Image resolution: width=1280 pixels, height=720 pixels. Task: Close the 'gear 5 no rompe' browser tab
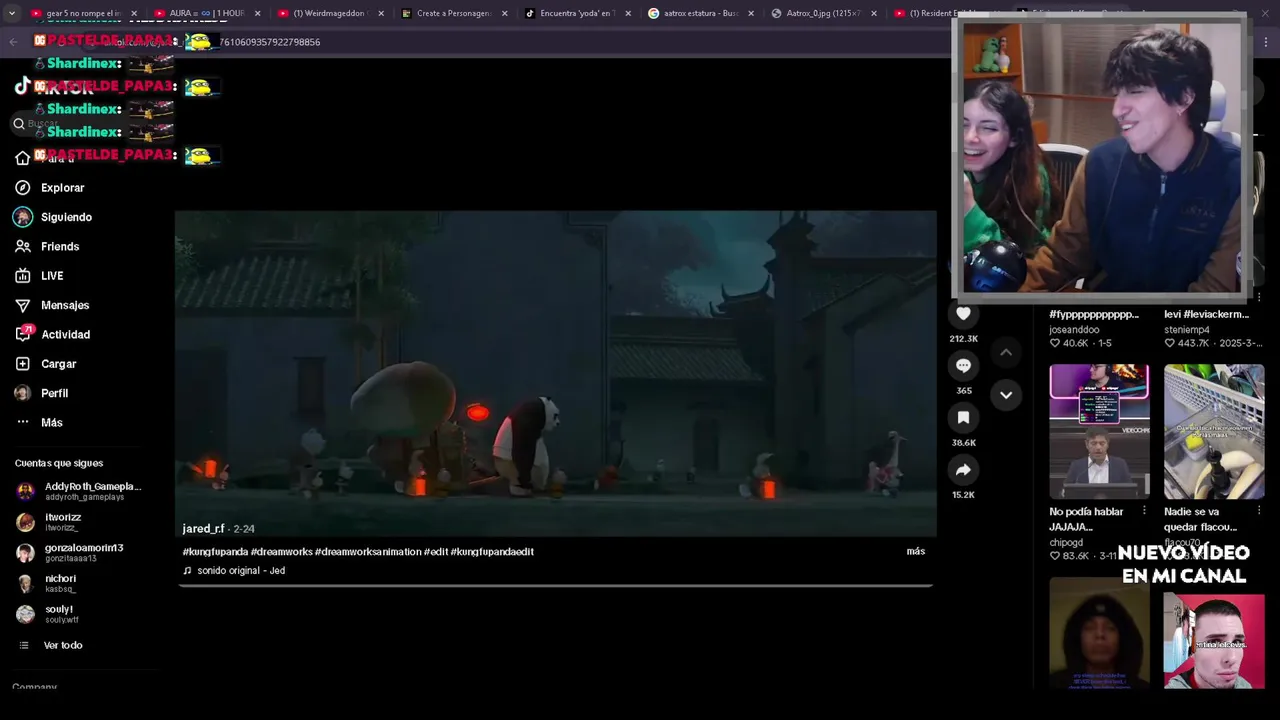[x=134, y=14]
